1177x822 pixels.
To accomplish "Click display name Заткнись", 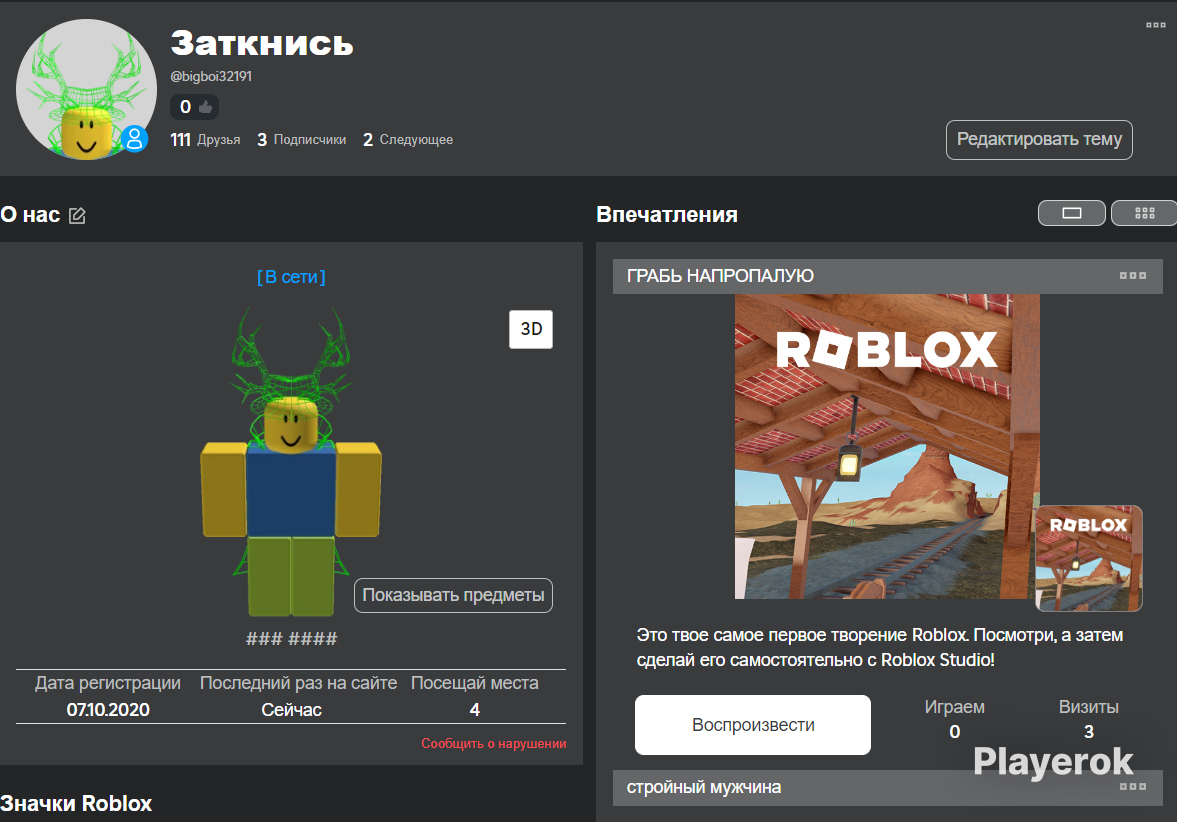I will pyautogui.click(x=261, y=44).
